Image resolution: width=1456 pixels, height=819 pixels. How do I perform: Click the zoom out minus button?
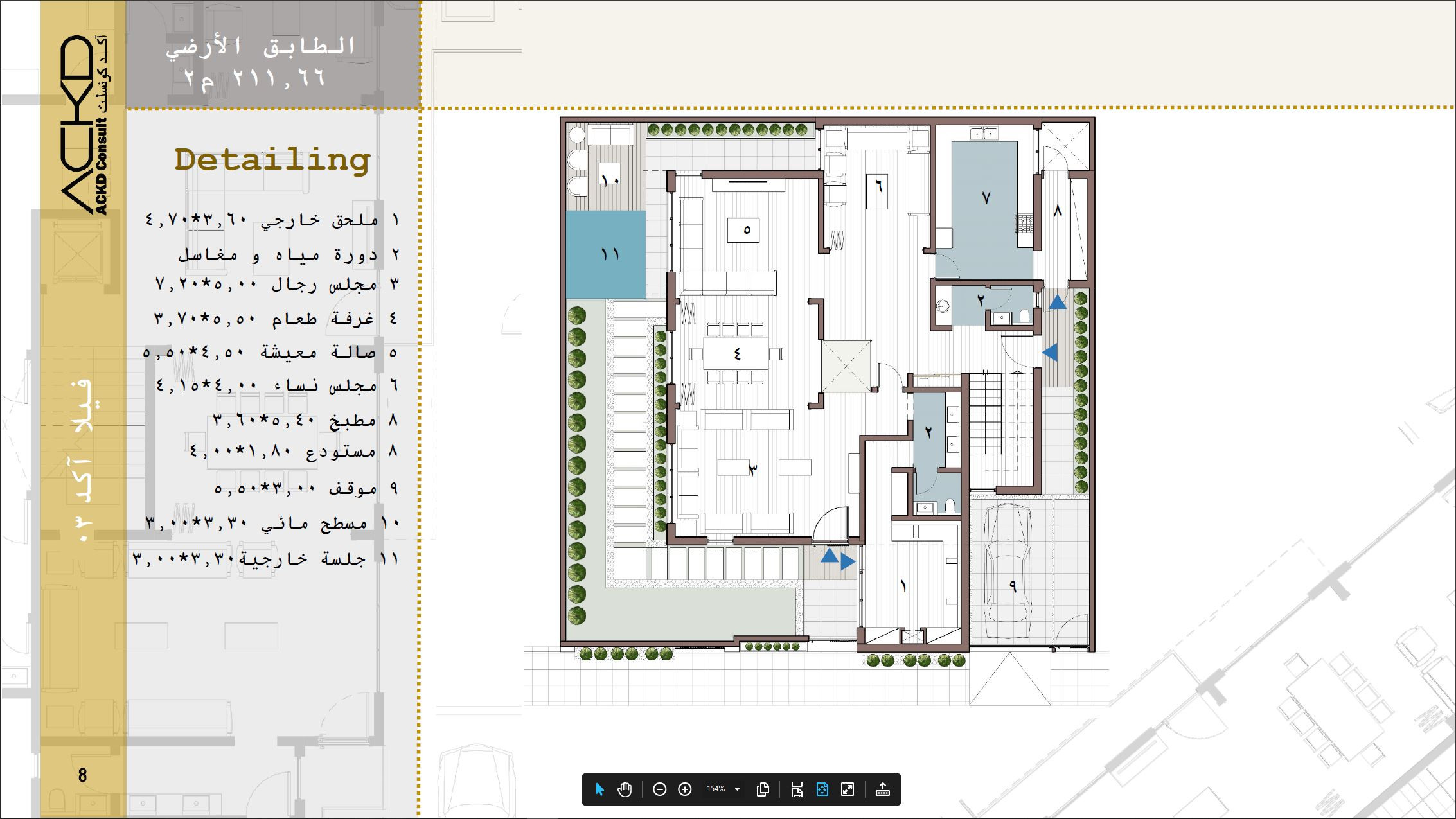[659, 789]
